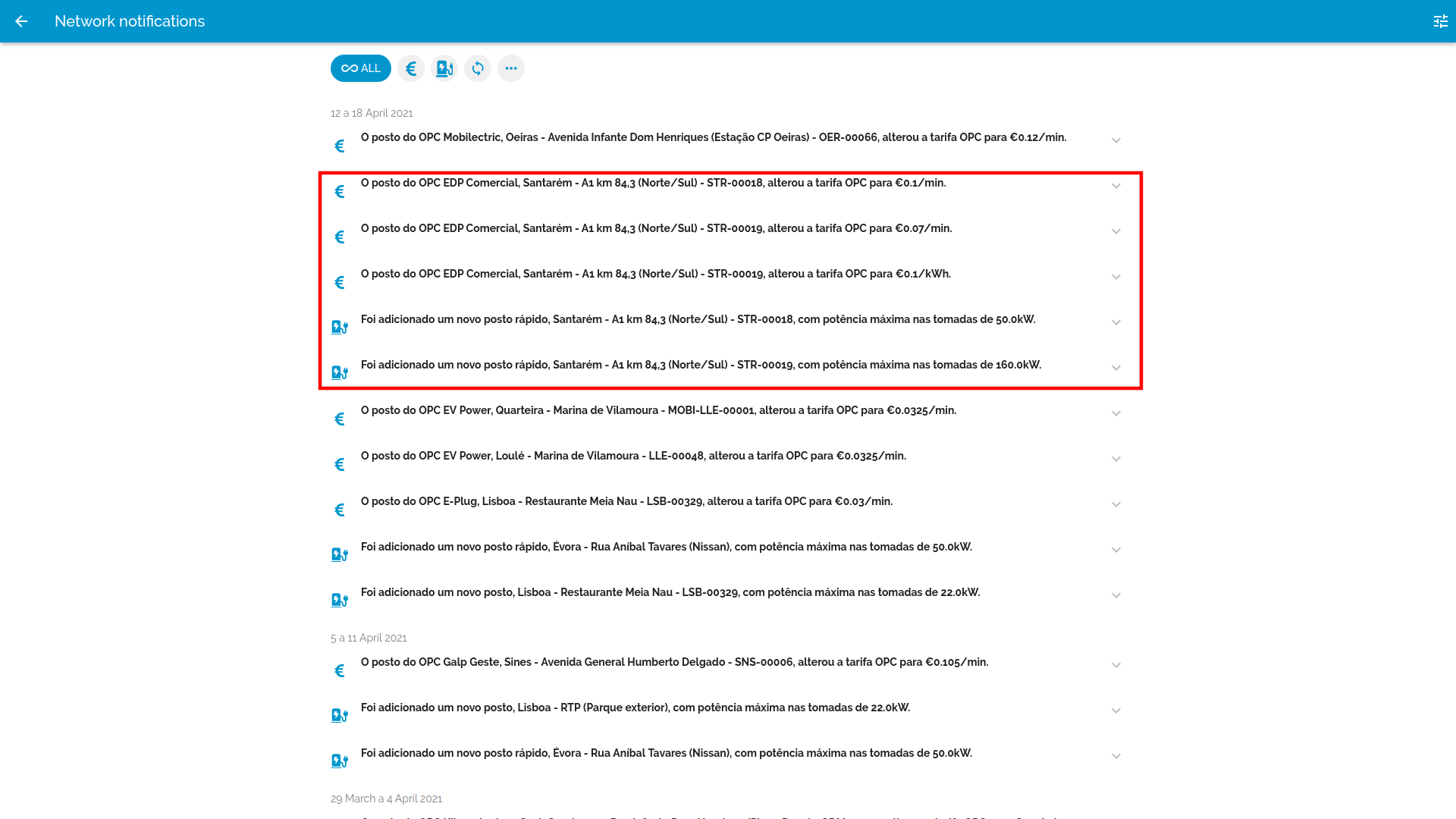Select the ALL filter chip
Screen dimensions: 1456x819
[x=361, y=68]
